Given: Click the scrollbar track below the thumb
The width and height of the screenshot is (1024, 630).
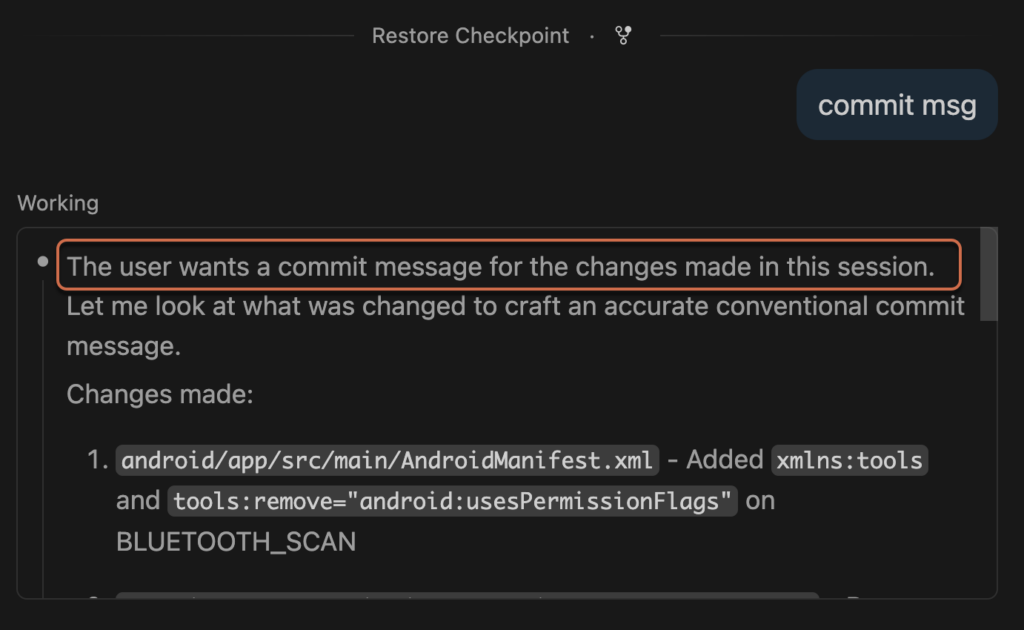Looking at the screenshot, I should point(989,450).
